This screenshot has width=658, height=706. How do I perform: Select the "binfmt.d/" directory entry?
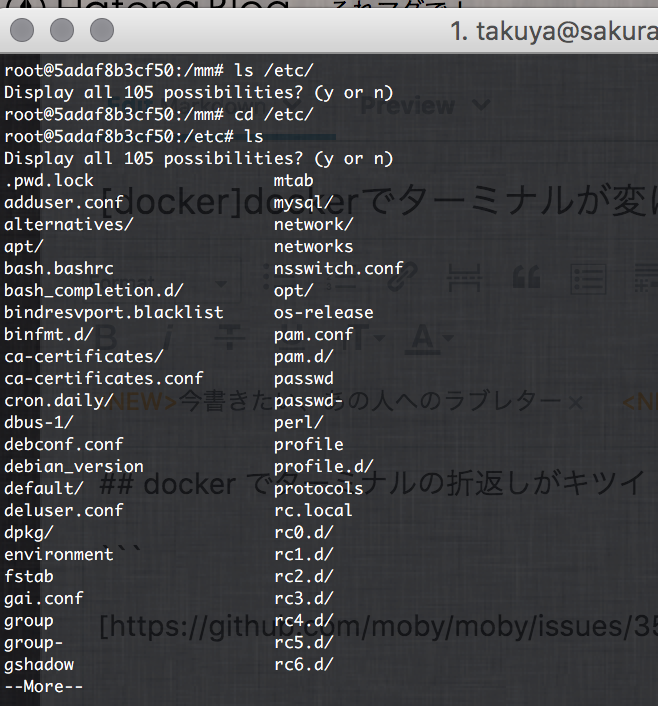pyautogui.click(x=49, y=335)
